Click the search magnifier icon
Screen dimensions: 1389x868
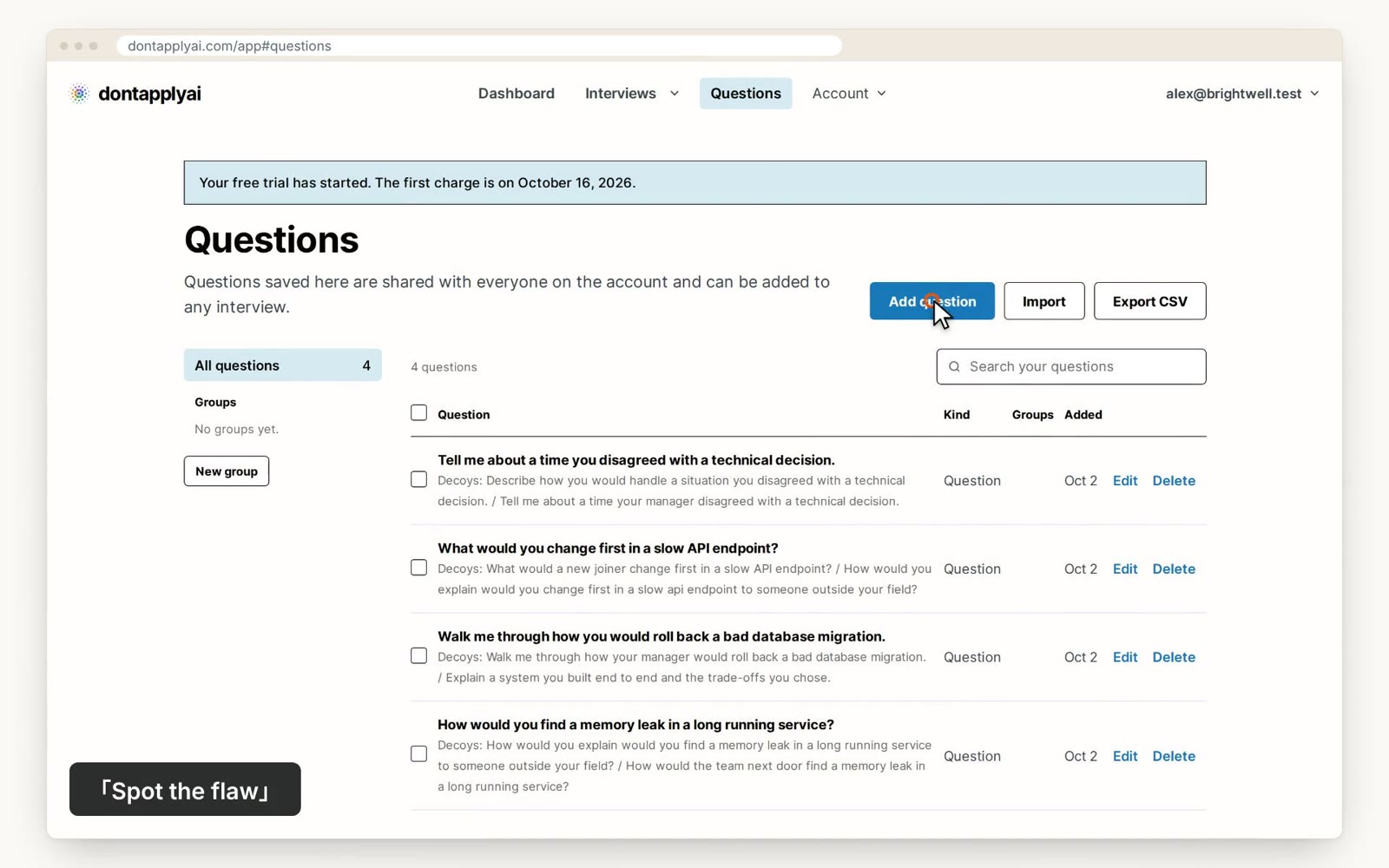pyautogui.click(x=954, y=367)
